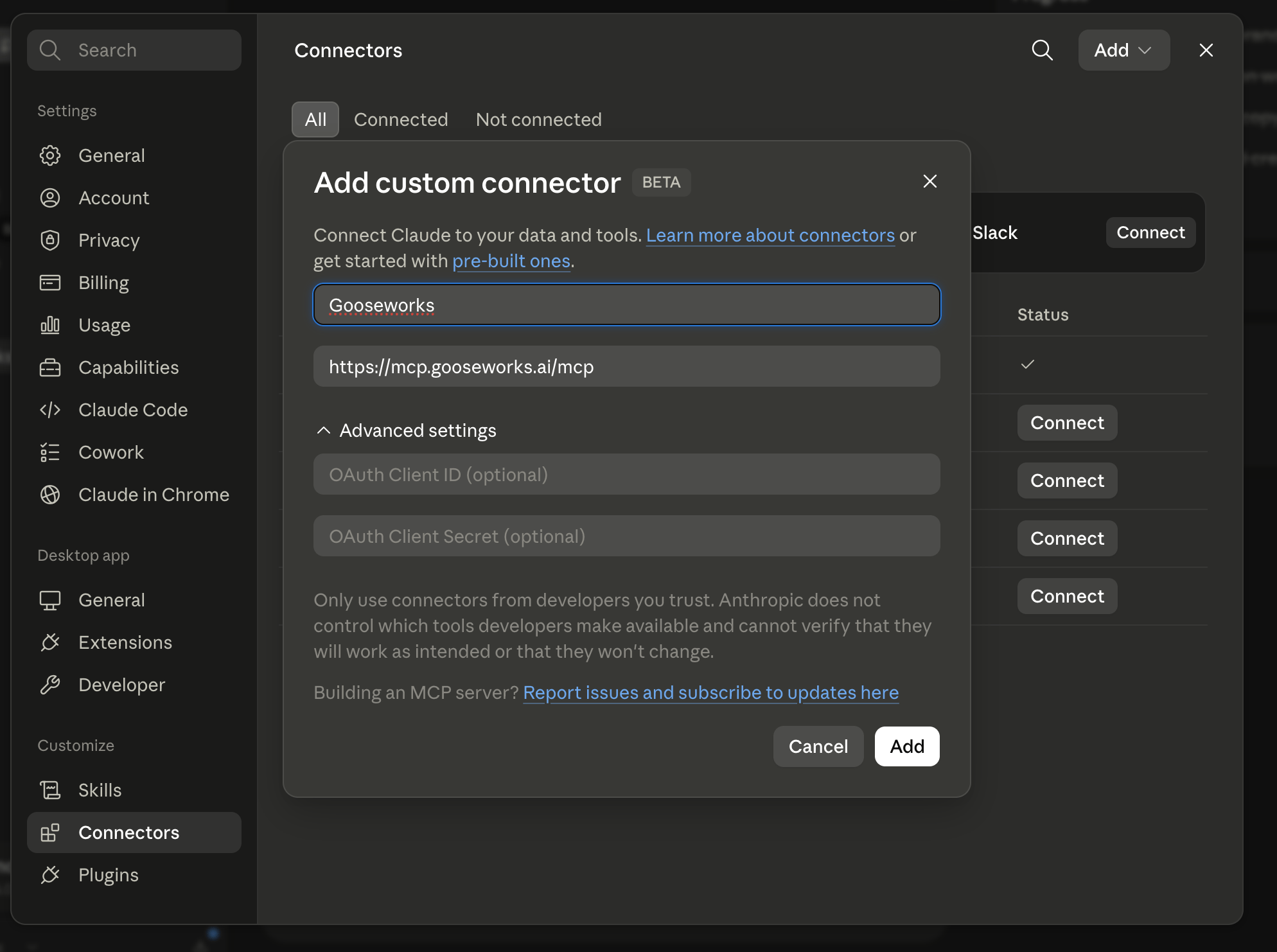Click the Desktop app General monitor icon
Viewport: 1277px width, 952px height.
pos(50,600)
